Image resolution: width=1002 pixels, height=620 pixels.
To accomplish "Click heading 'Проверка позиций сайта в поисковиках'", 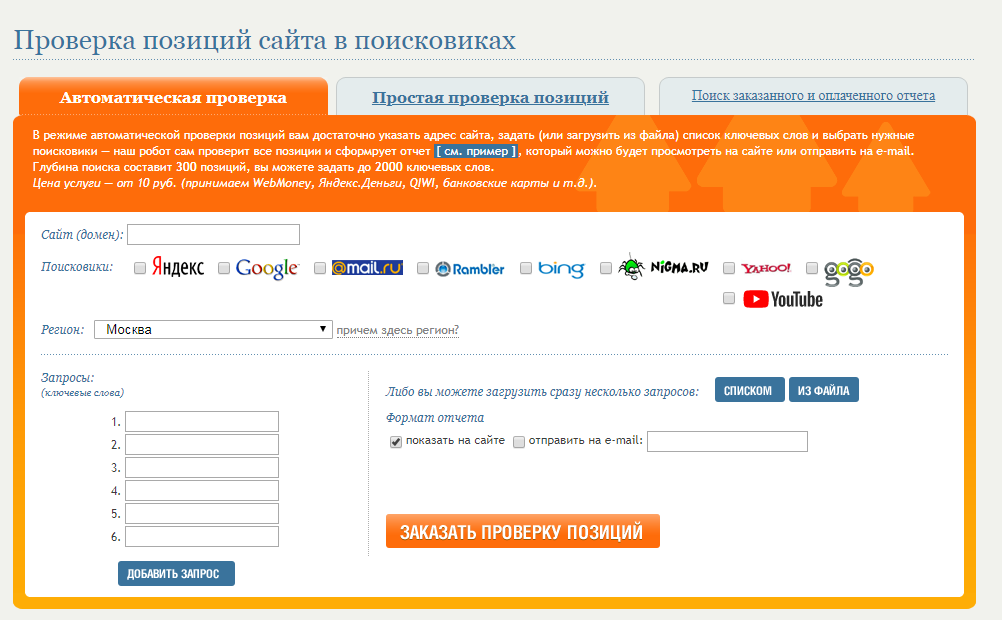I will click(265, 40).
